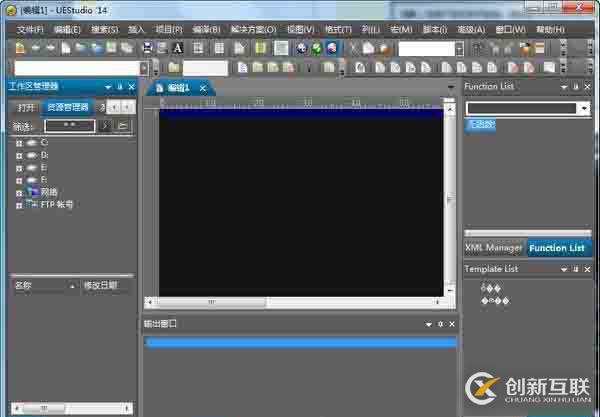Click the D: drive icon
Image resolution: width=600 pixels, height=417 pixels.
click(x=32, y=155)
